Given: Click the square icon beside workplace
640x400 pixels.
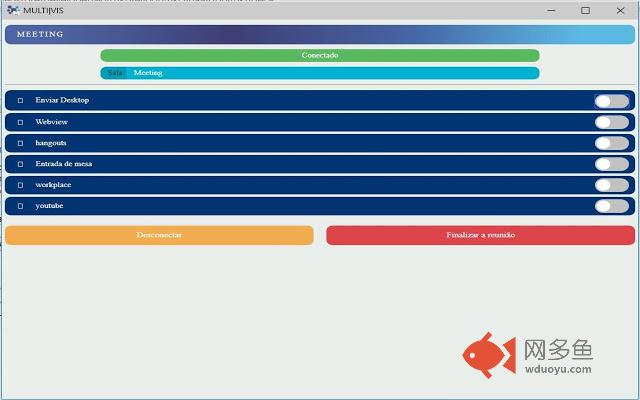Looking at the screenshot, I should [x=20, y=185].
